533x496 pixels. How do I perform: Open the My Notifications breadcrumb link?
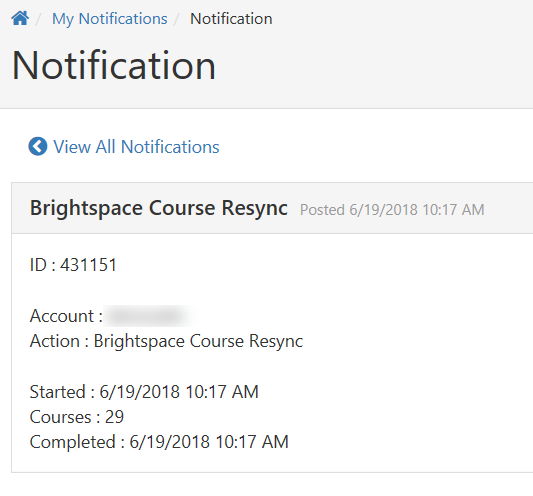click(x=109, y=19)
